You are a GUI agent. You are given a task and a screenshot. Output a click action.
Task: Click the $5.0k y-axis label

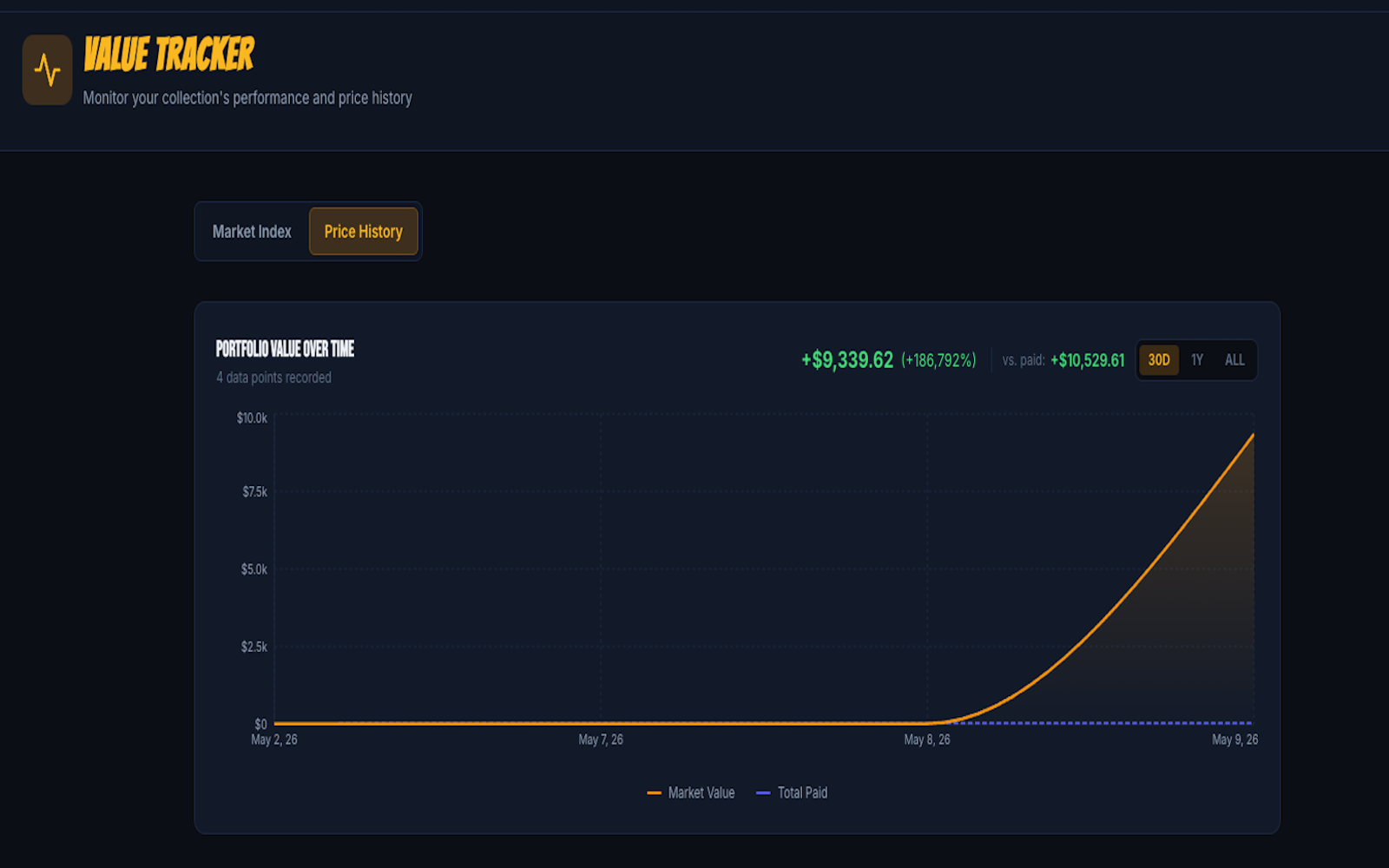point(254,569)
